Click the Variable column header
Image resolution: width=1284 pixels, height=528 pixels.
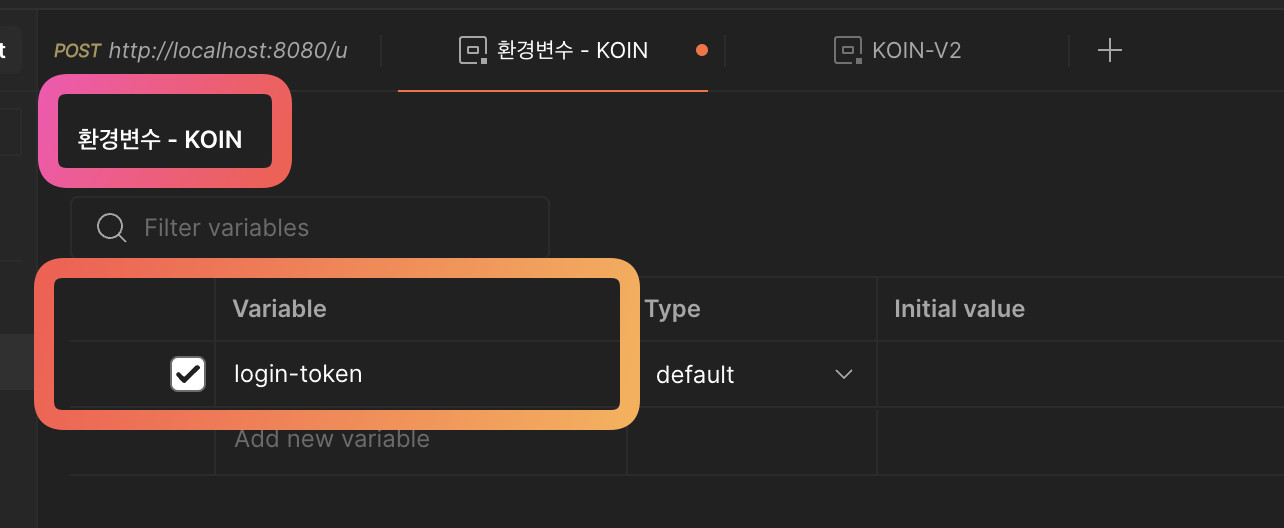tap(280, 309)
